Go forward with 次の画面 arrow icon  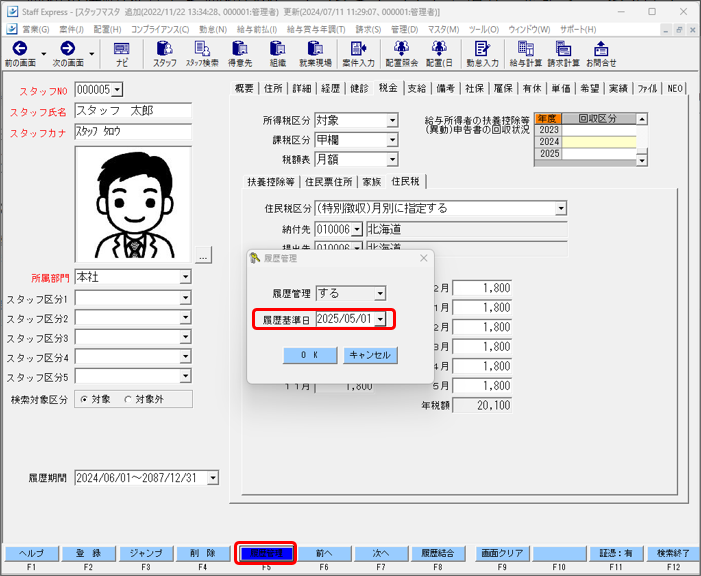point(68,48)
